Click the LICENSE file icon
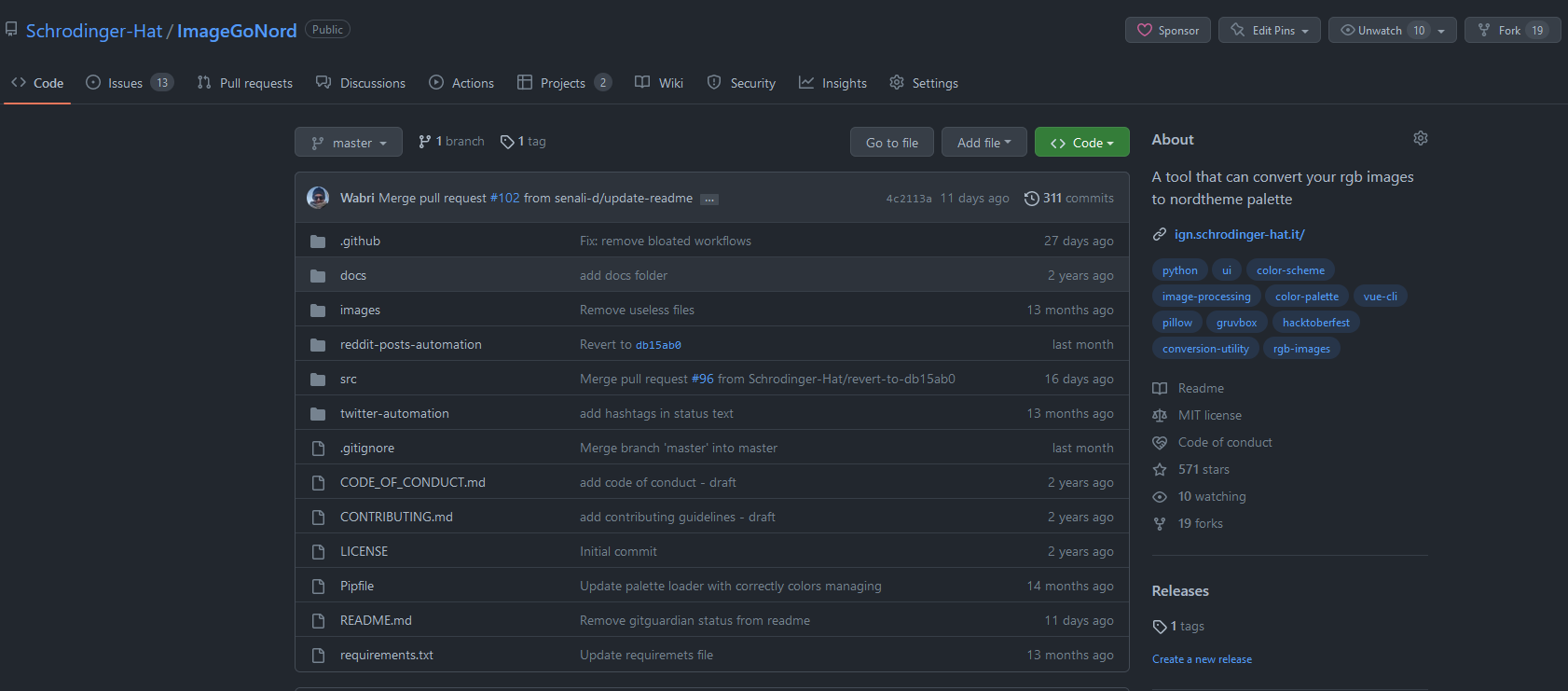This screenshot has height=691, width=1568. (x=318, y=552)
